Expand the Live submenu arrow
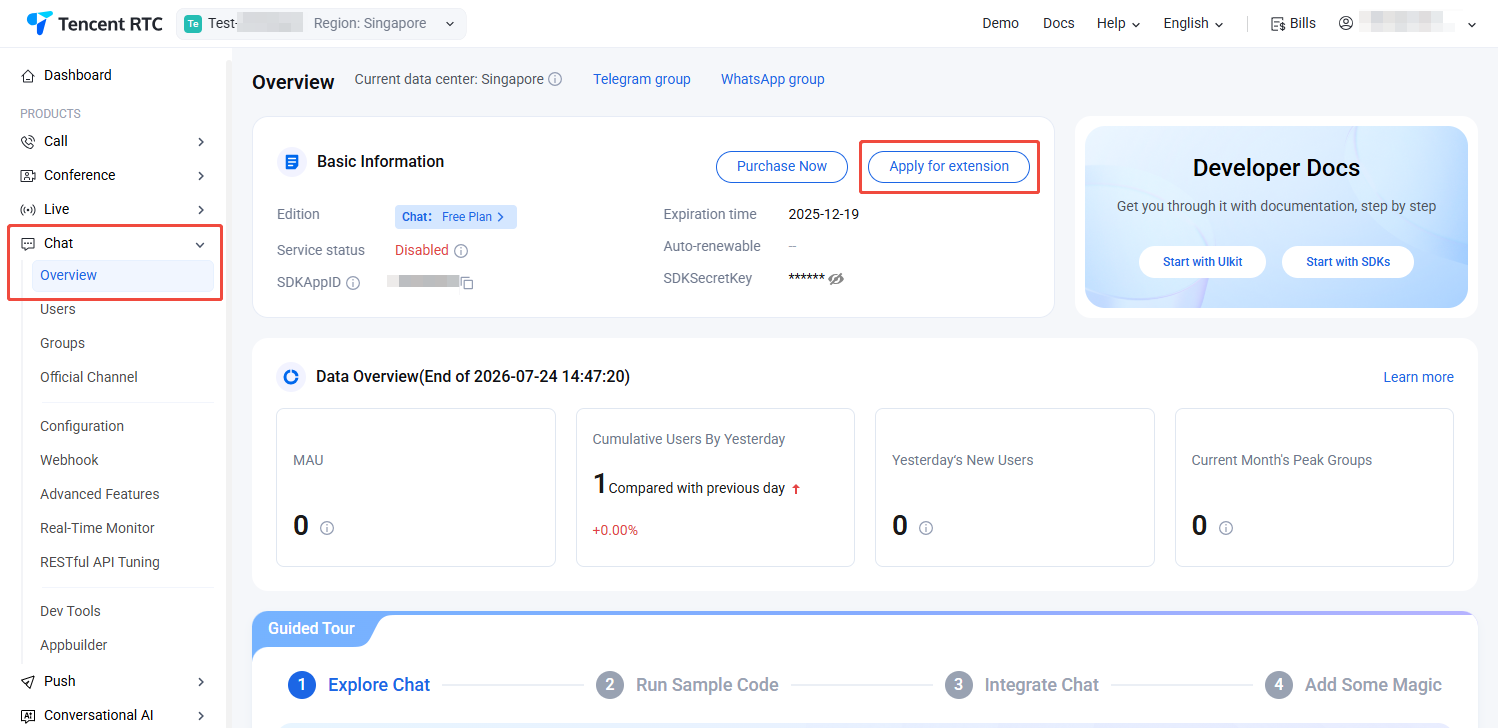Screen dimensions: 1498x728 click(x=201, y=210)
